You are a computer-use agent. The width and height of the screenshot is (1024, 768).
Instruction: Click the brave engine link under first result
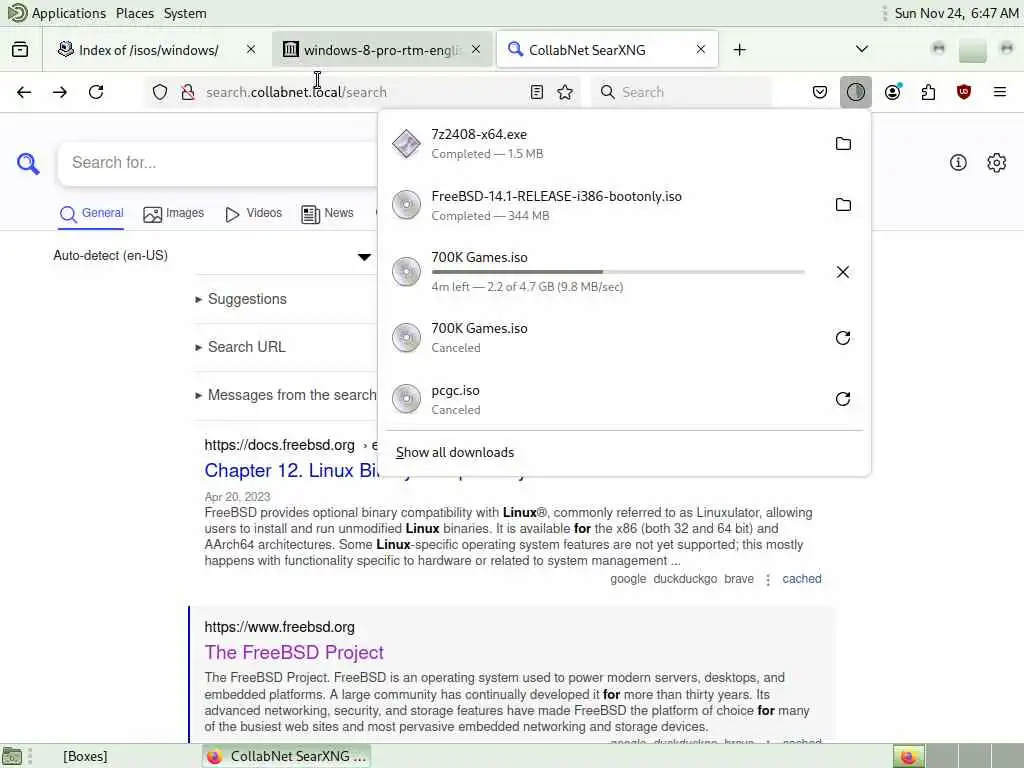click(739, 579)
